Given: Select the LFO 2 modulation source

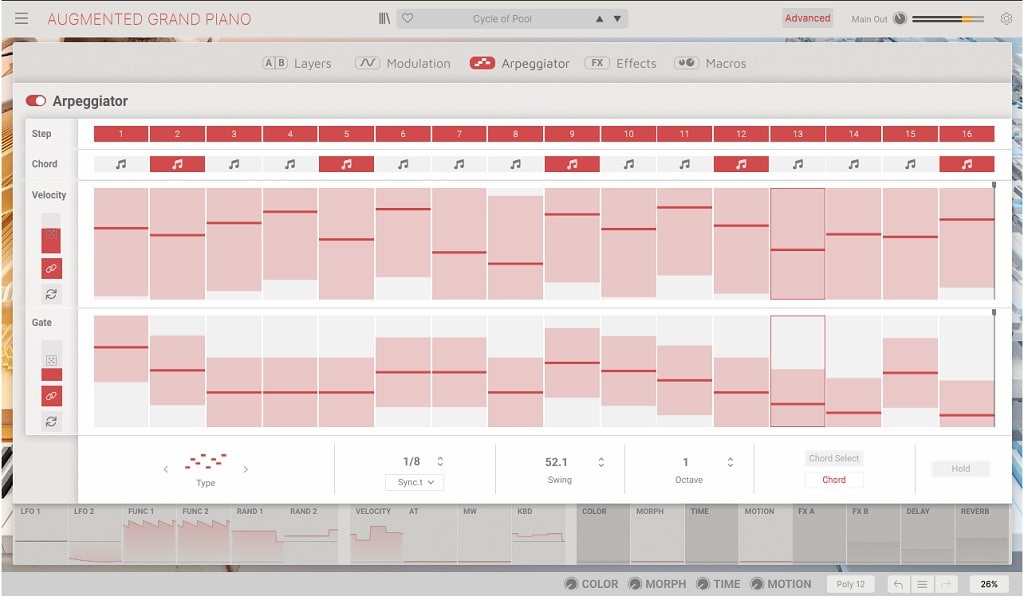Looking at the screenshot, I should 95,534.
